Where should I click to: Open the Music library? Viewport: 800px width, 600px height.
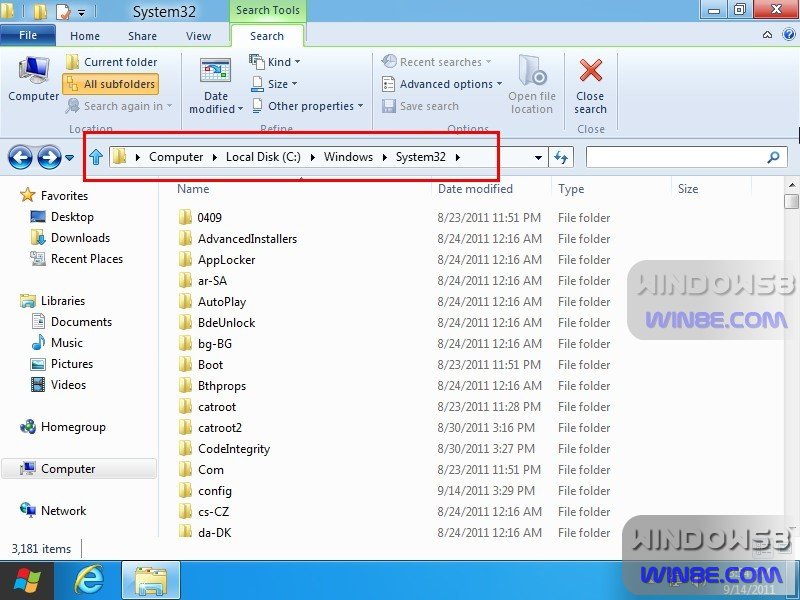[57, 343]
